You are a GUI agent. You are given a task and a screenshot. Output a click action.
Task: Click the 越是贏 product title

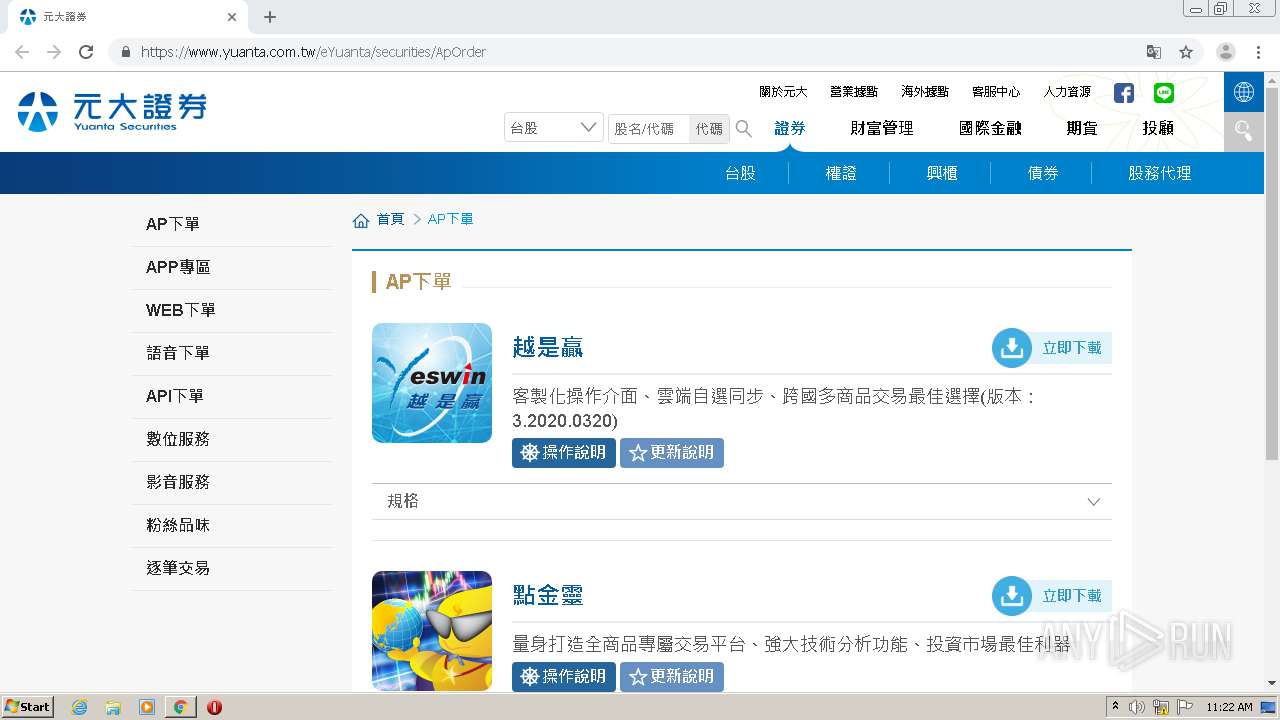[547, 348]
